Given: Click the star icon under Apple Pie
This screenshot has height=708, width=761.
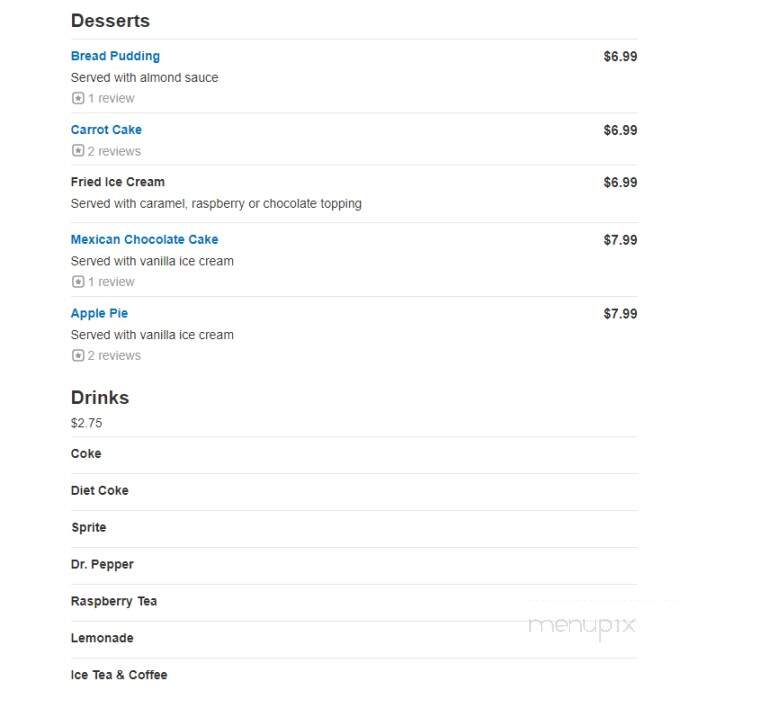Looking at the screenshot, I should pos(78,356).
